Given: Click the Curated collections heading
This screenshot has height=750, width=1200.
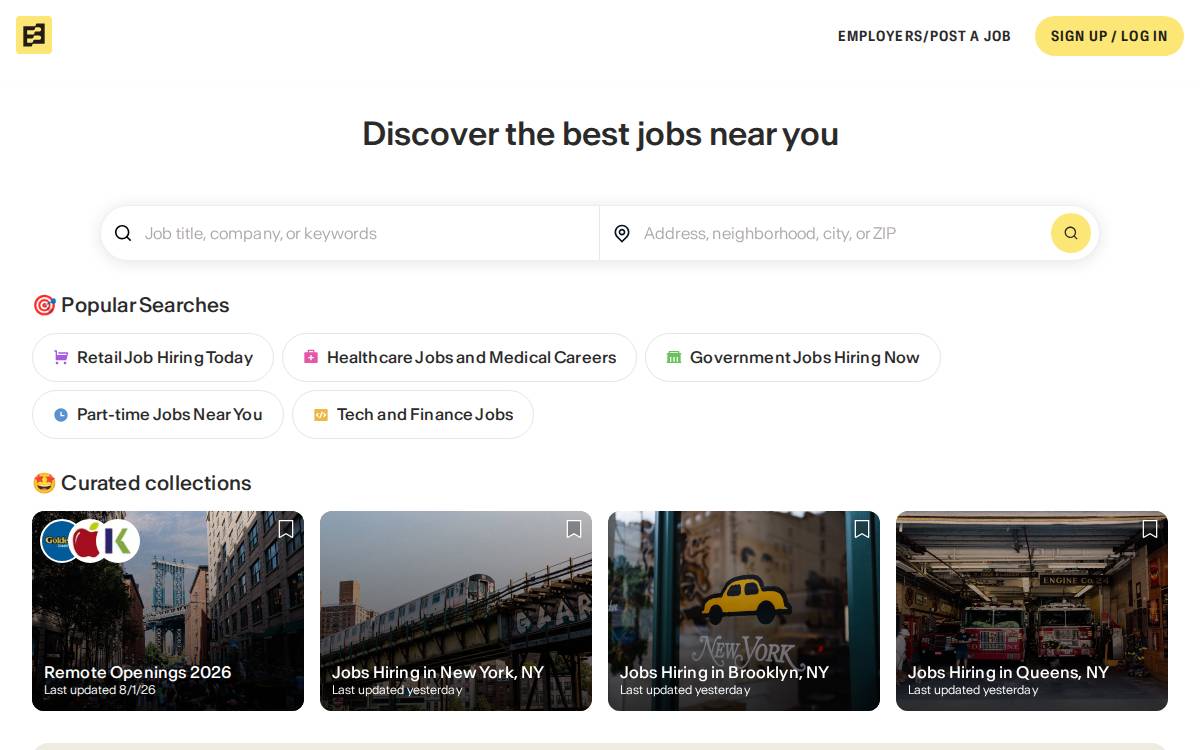Looking at the screenshot, I should (x=142, y=483).
